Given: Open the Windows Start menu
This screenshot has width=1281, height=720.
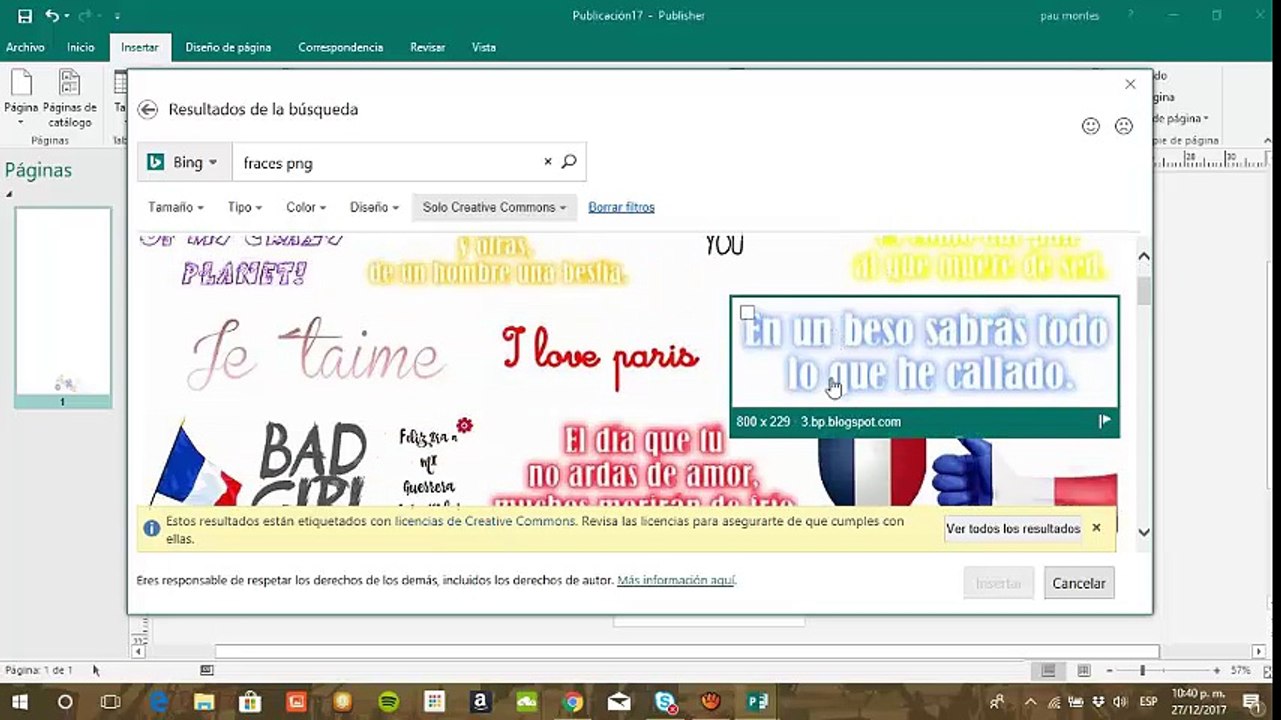Looking at the screenshot, I should (19, 702).
